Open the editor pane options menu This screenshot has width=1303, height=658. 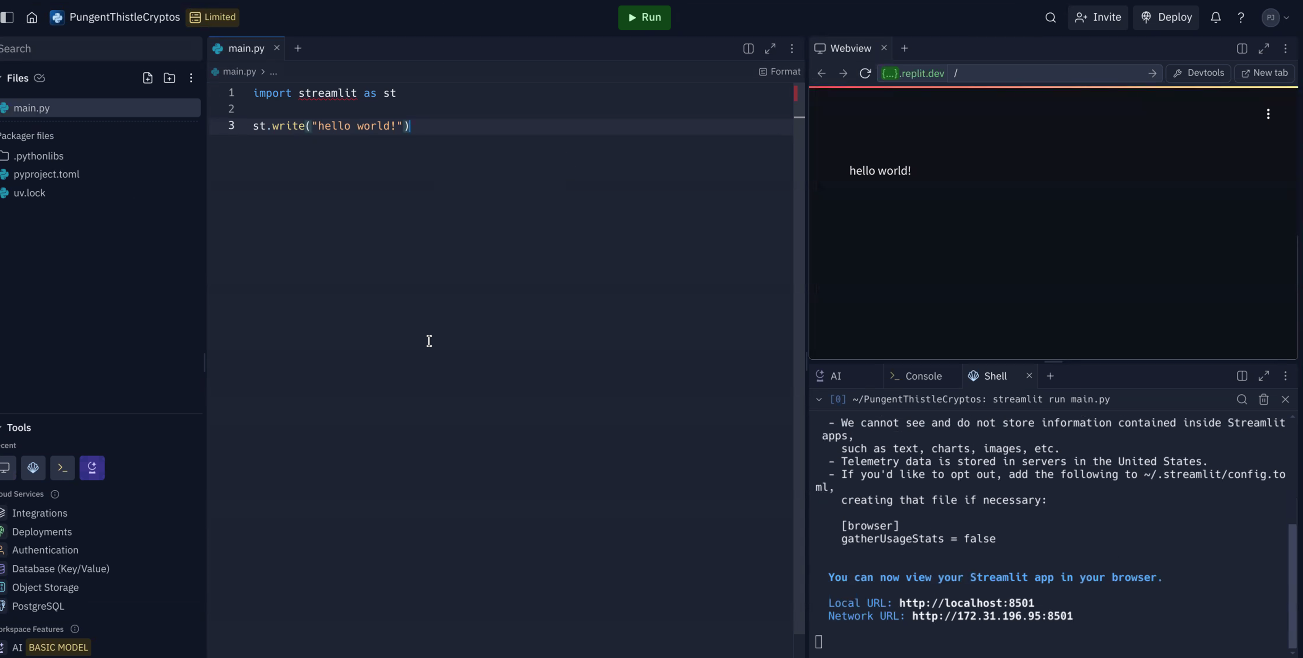click(x=792, y=48)
